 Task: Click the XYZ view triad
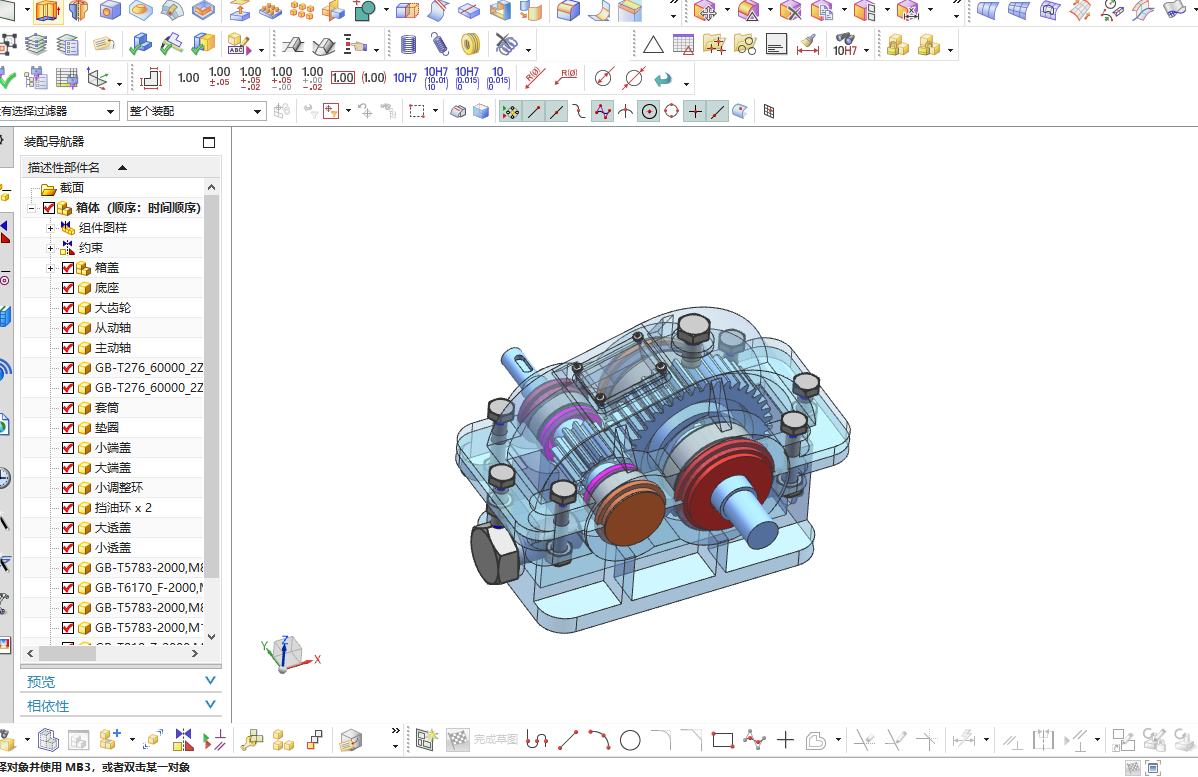[x=290, y=654]
